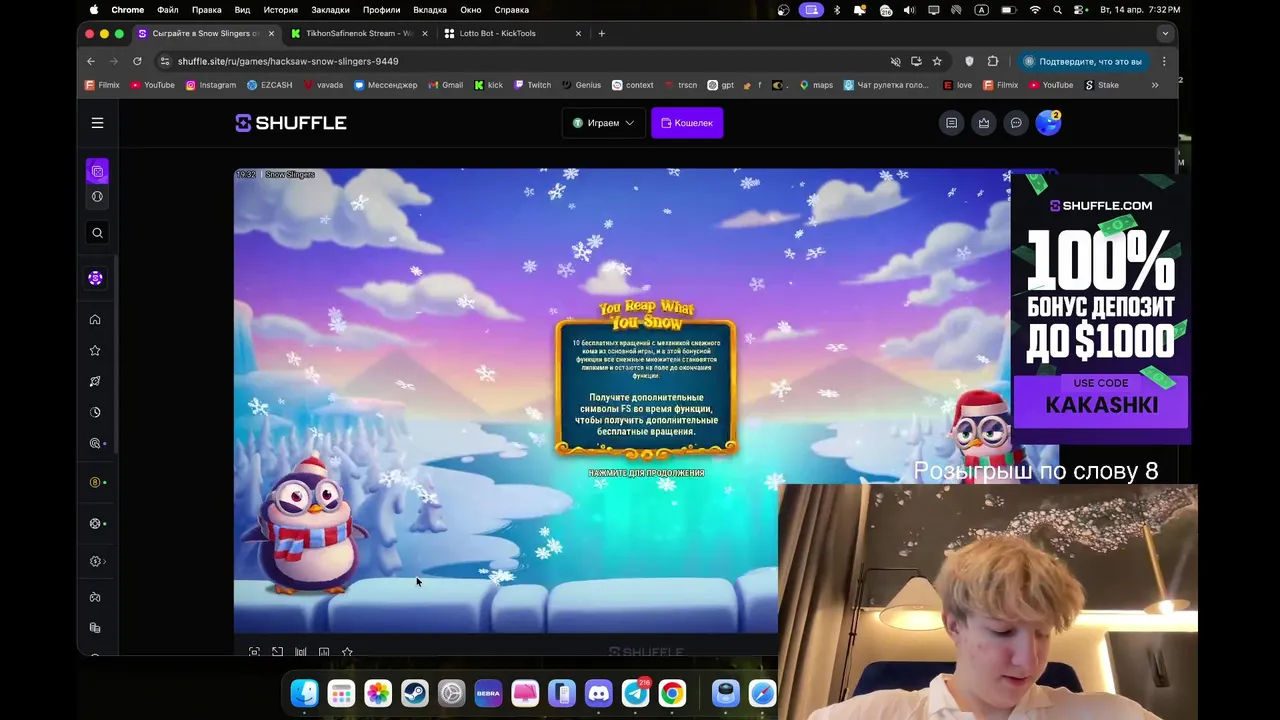Click 'Нажмите для продолжения' in the game

646,473
